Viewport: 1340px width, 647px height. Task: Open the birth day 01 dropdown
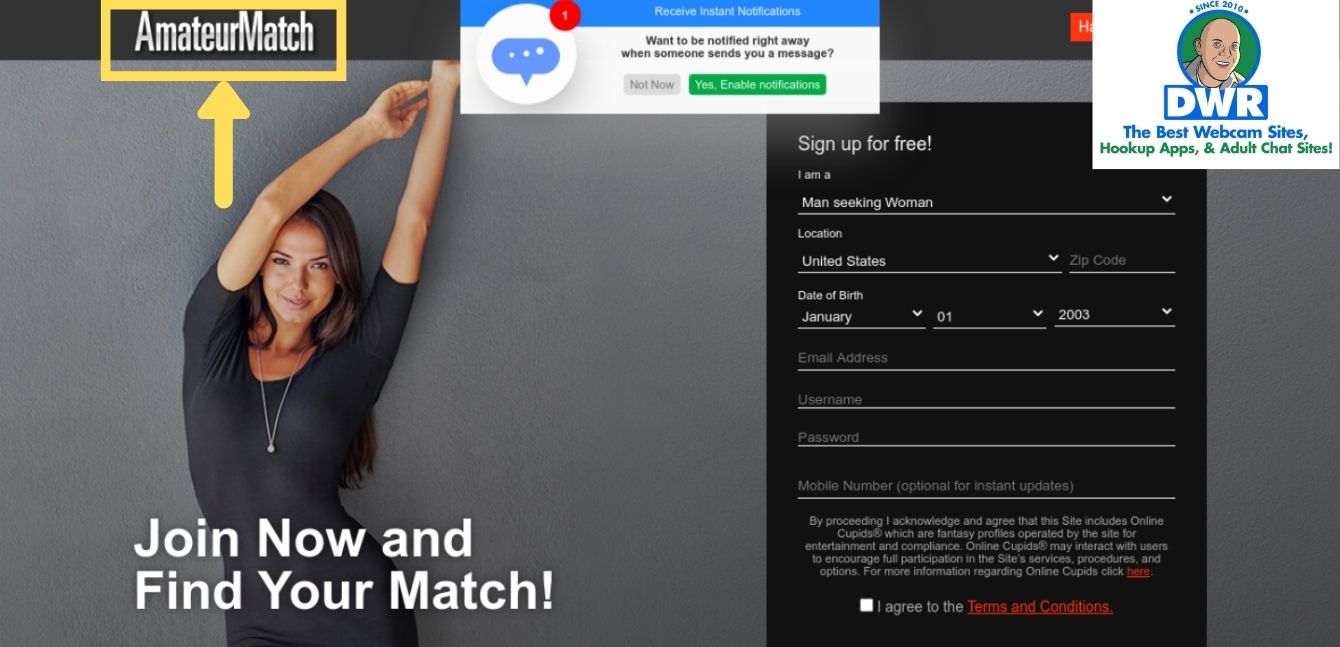tap(989, 316)
